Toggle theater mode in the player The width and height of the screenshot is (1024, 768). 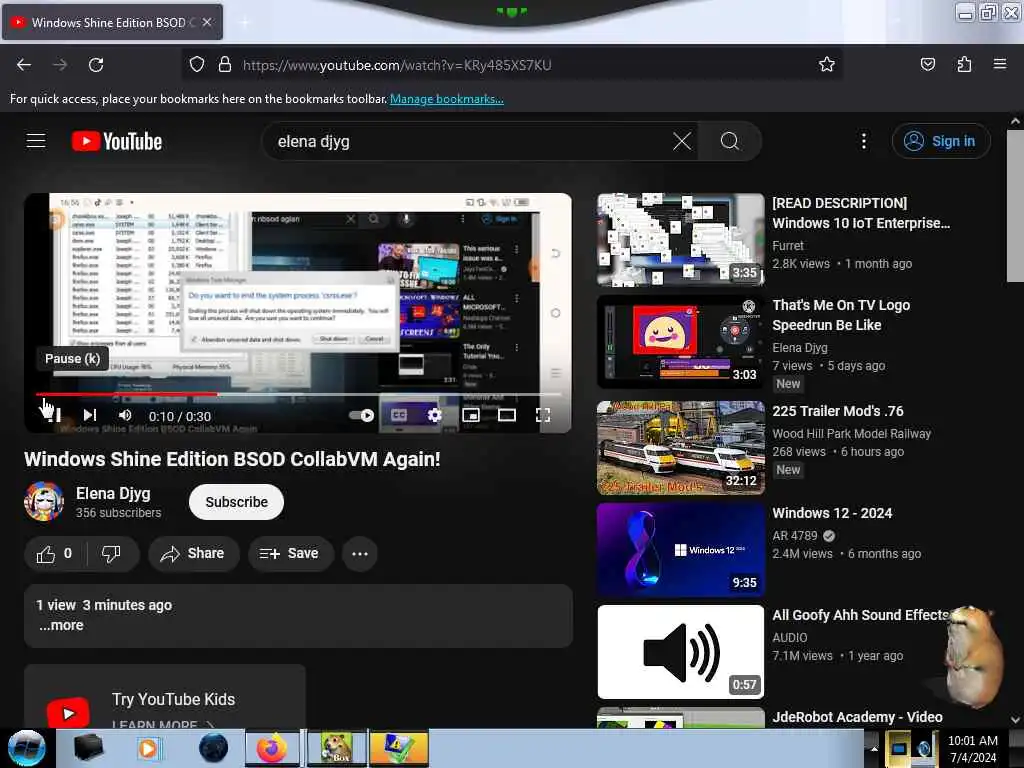pyautogui.click(x=507, y=415)
